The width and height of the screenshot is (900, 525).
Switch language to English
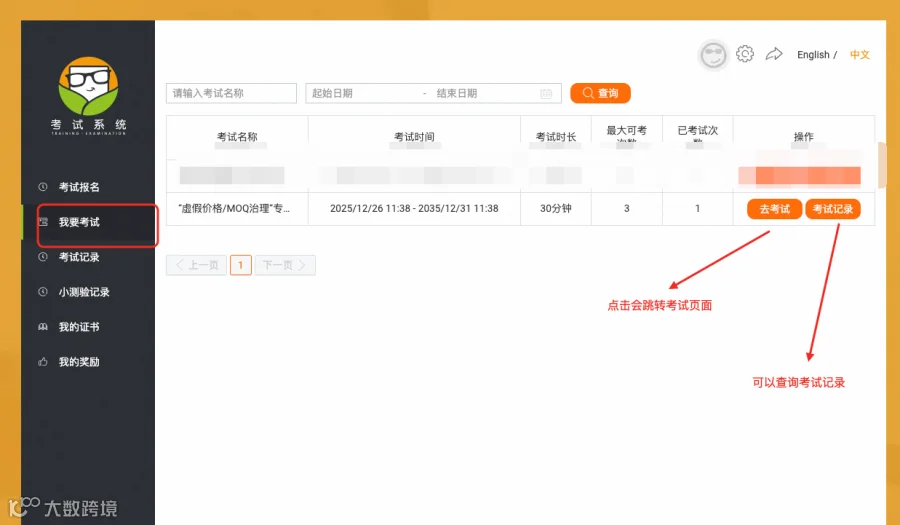813,55
